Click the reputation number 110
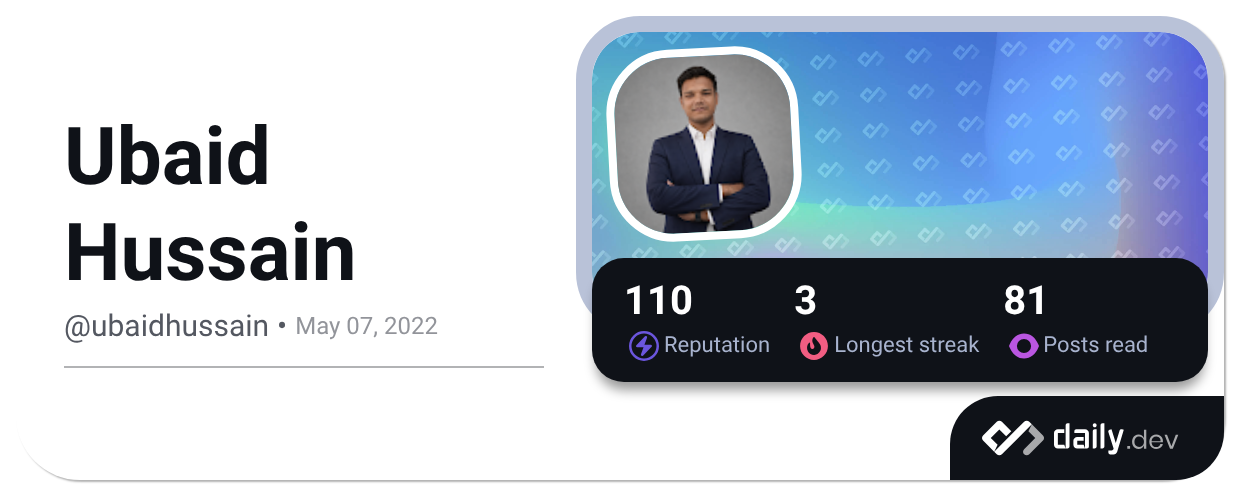Viewport: 1240px width, 496px height. pyautogui.click(x=658, y=300)
